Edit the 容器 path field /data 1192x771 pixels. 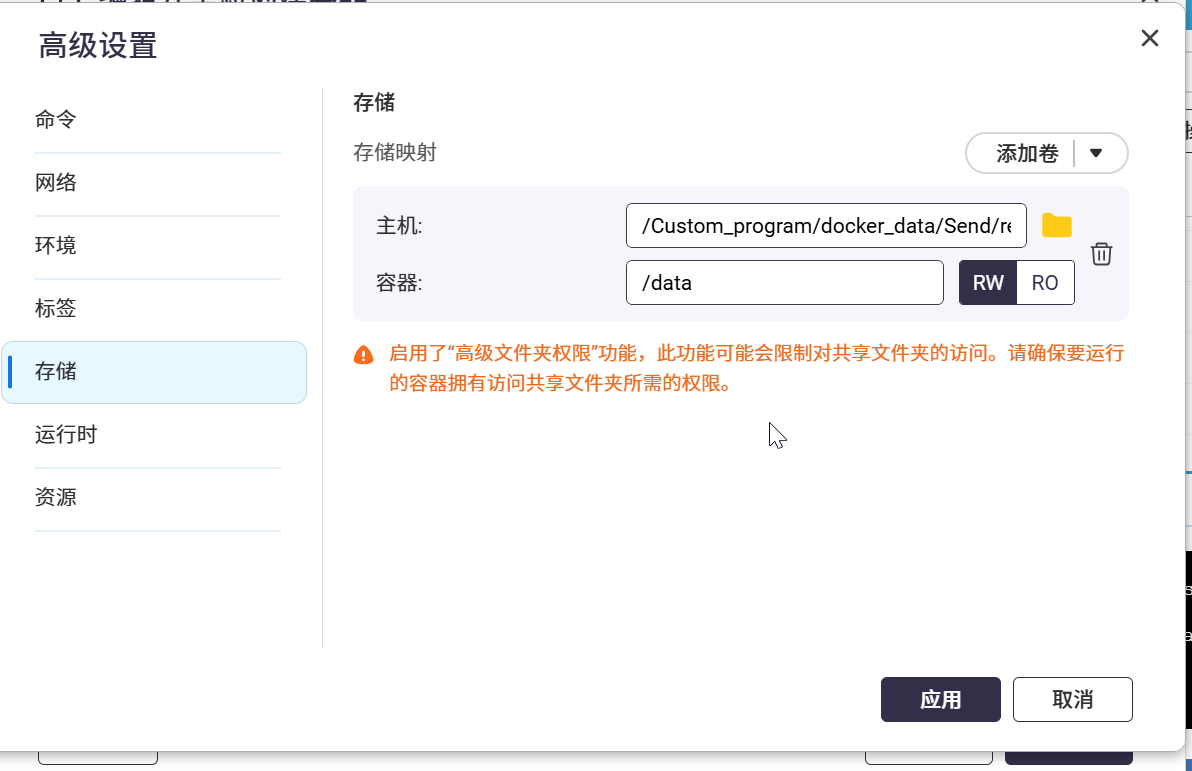click(785, 283)
